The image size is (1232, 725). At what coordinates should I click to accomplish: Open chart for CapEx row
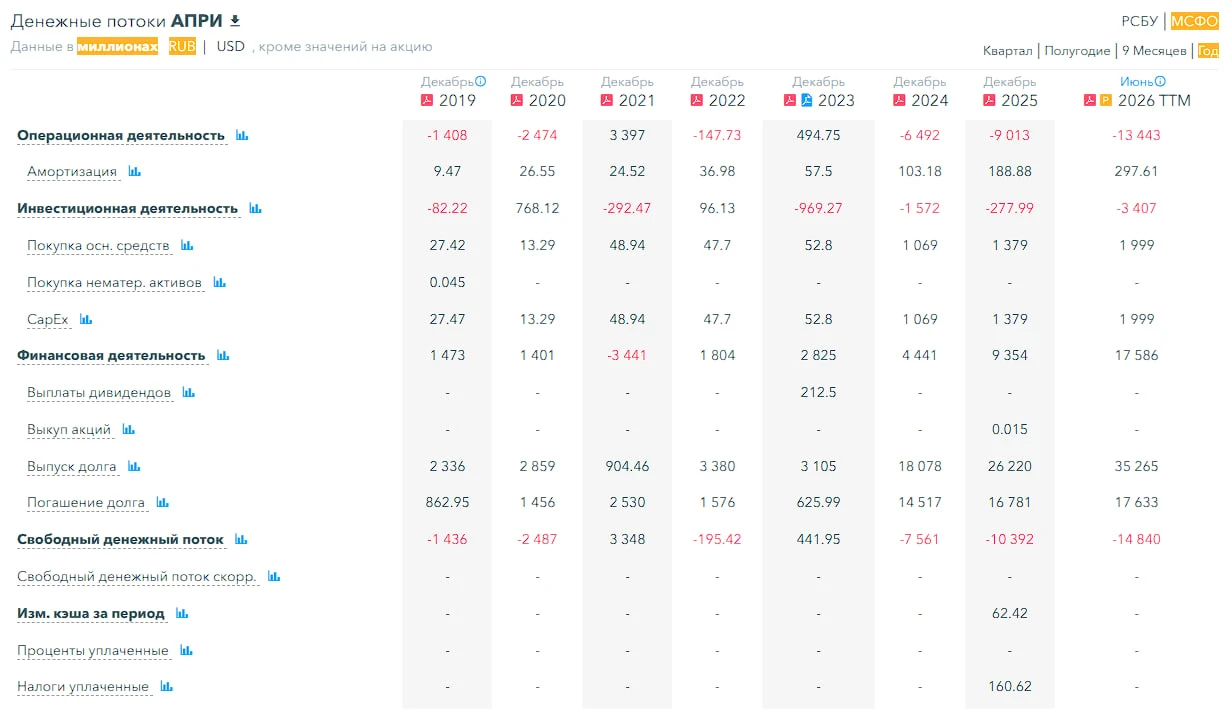point(86,320)
